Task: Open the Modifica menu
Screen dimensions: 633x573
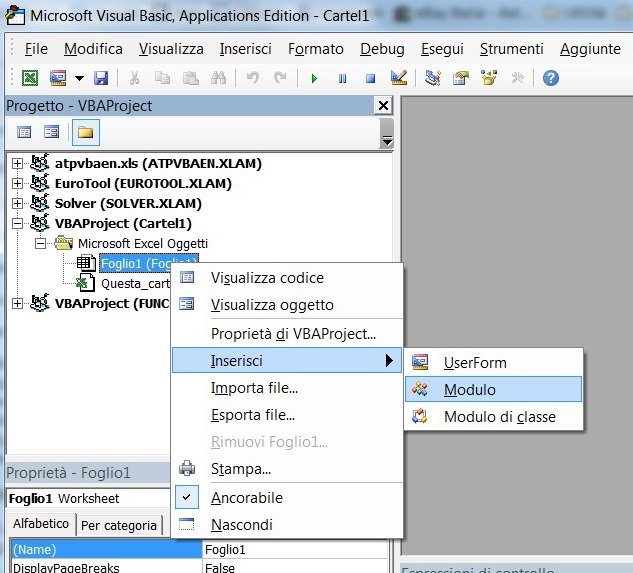Action: [93, 49]
